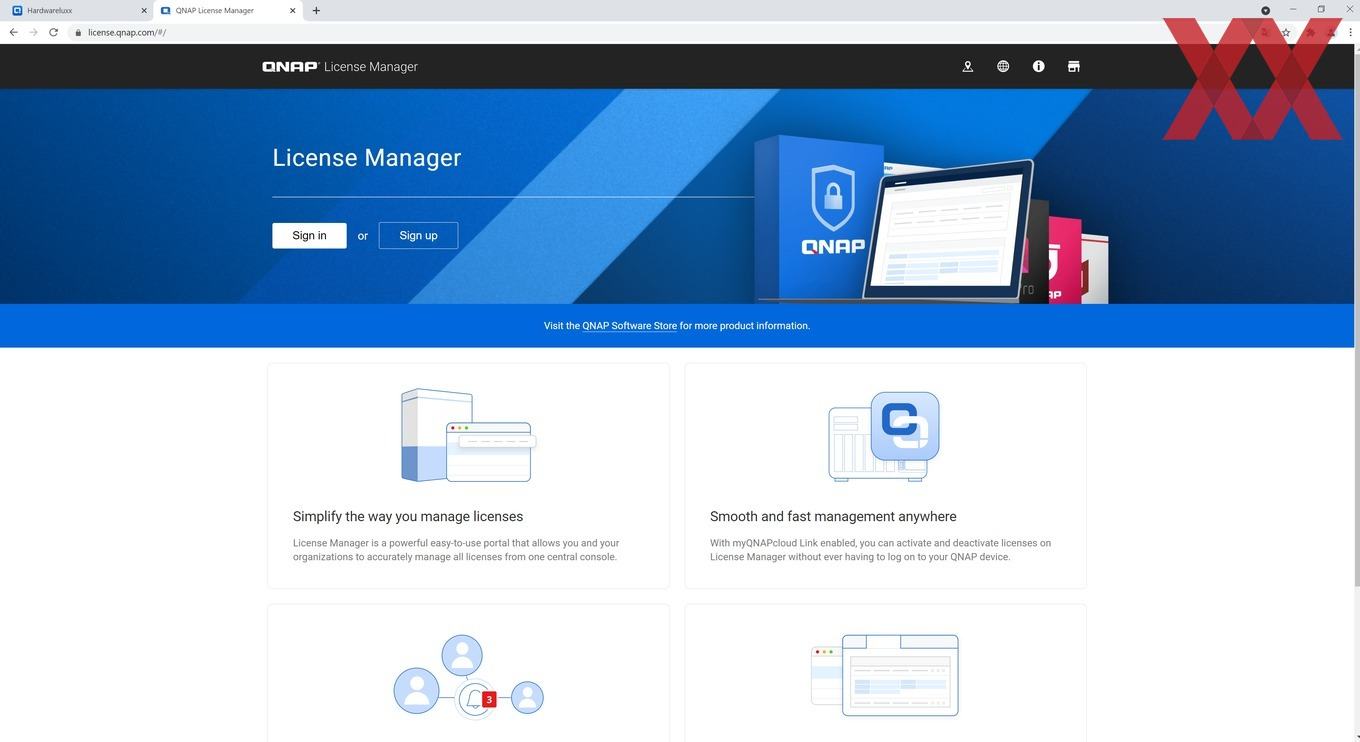
Task: Open the QNAP Software Store link
Action: [630, 326]
